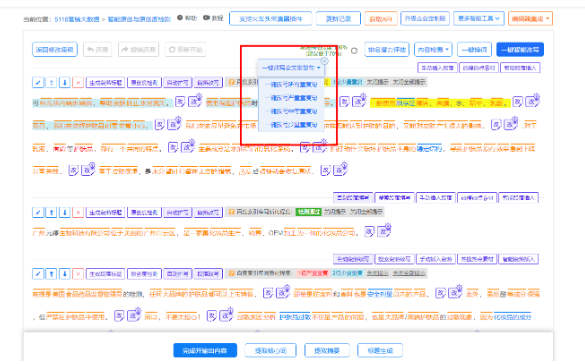Click the smart-rewrite bulb icon after the 广州 company sentence
This screenshot has width=585, height=364.
(x=384, y=230)
